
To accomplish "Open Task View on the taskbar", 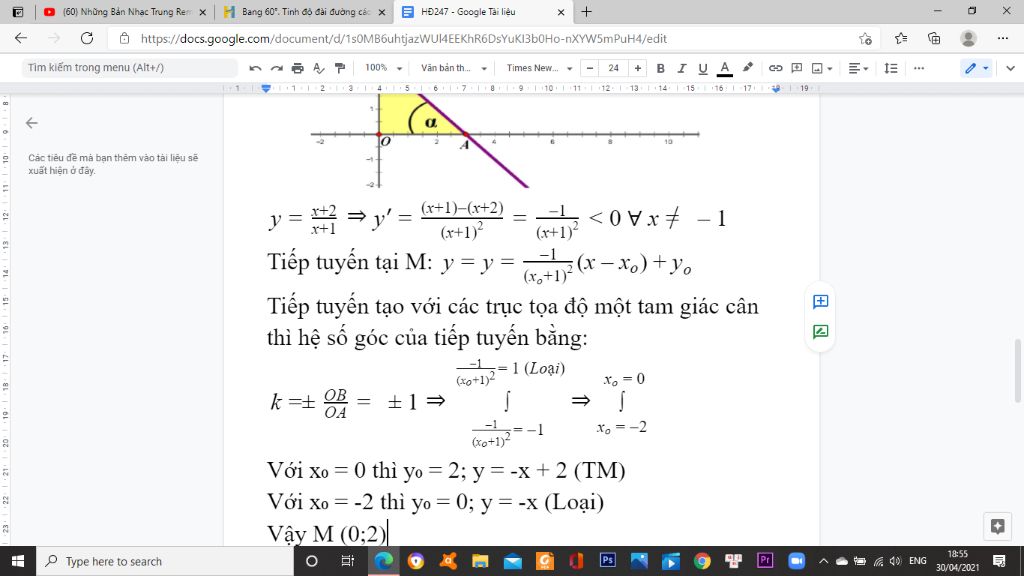I will coord(347,561).
